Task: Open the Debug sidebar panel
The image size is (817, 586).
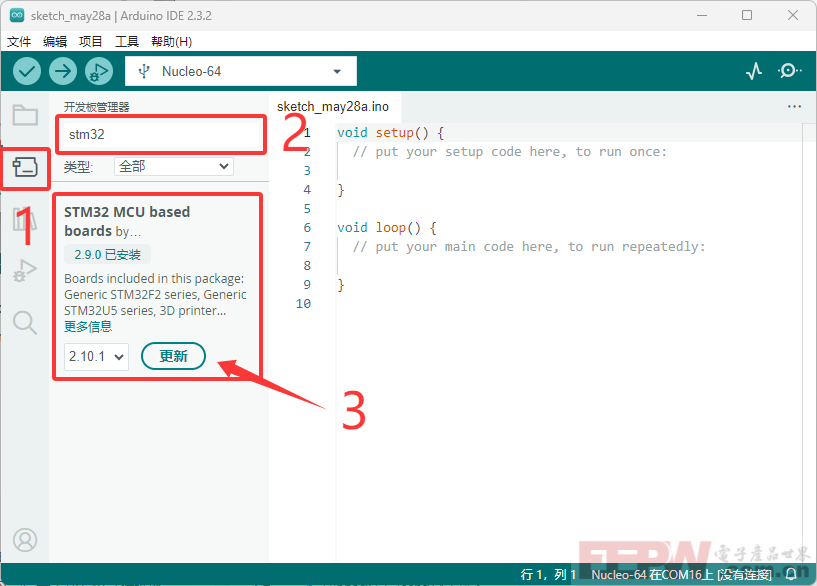Action: [x=25, y=270]
